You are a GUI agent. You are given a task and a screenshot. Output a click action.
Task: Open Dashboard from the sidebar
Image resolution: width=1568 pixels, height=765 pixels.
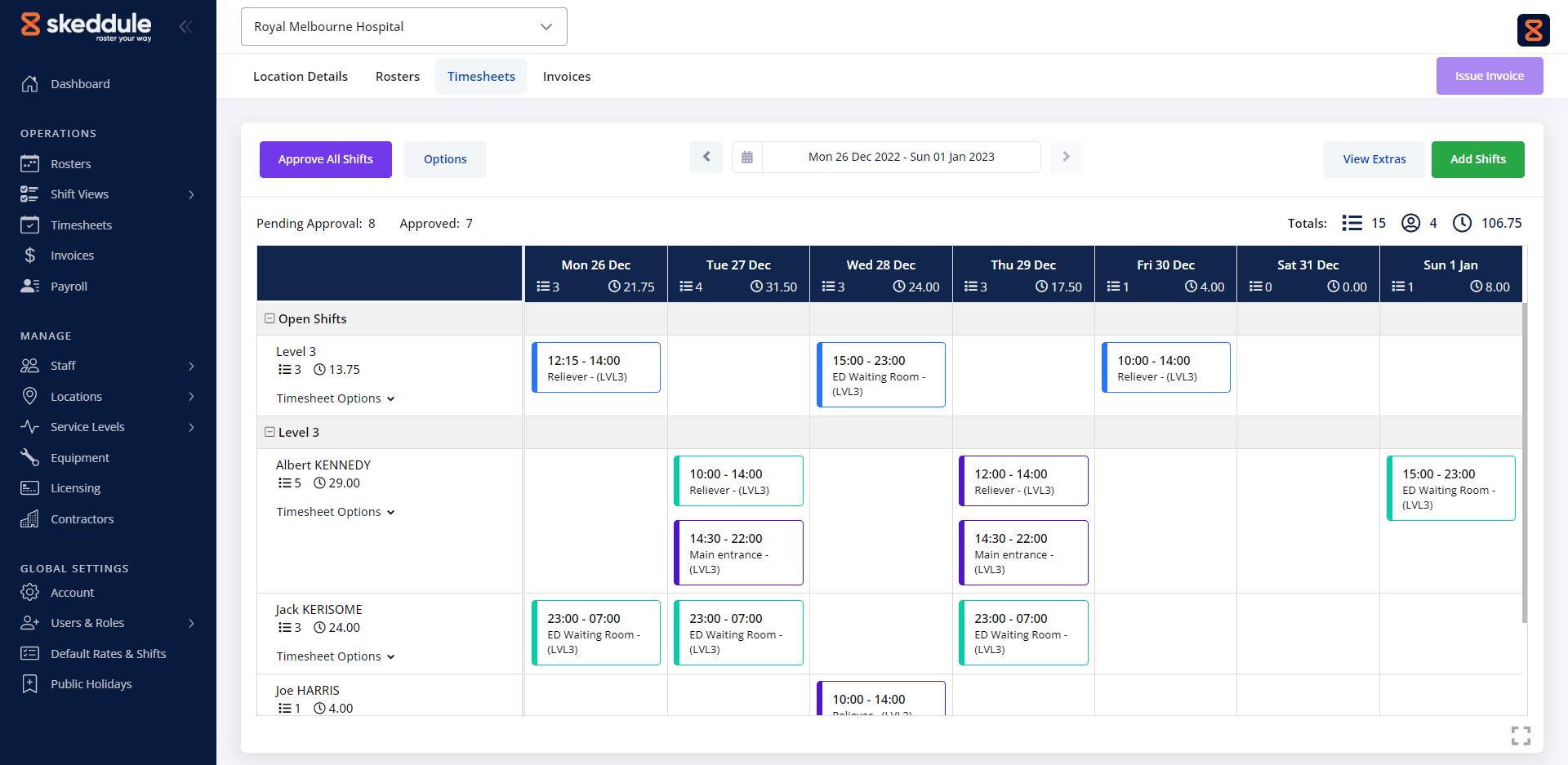click(x=79, y=84)
